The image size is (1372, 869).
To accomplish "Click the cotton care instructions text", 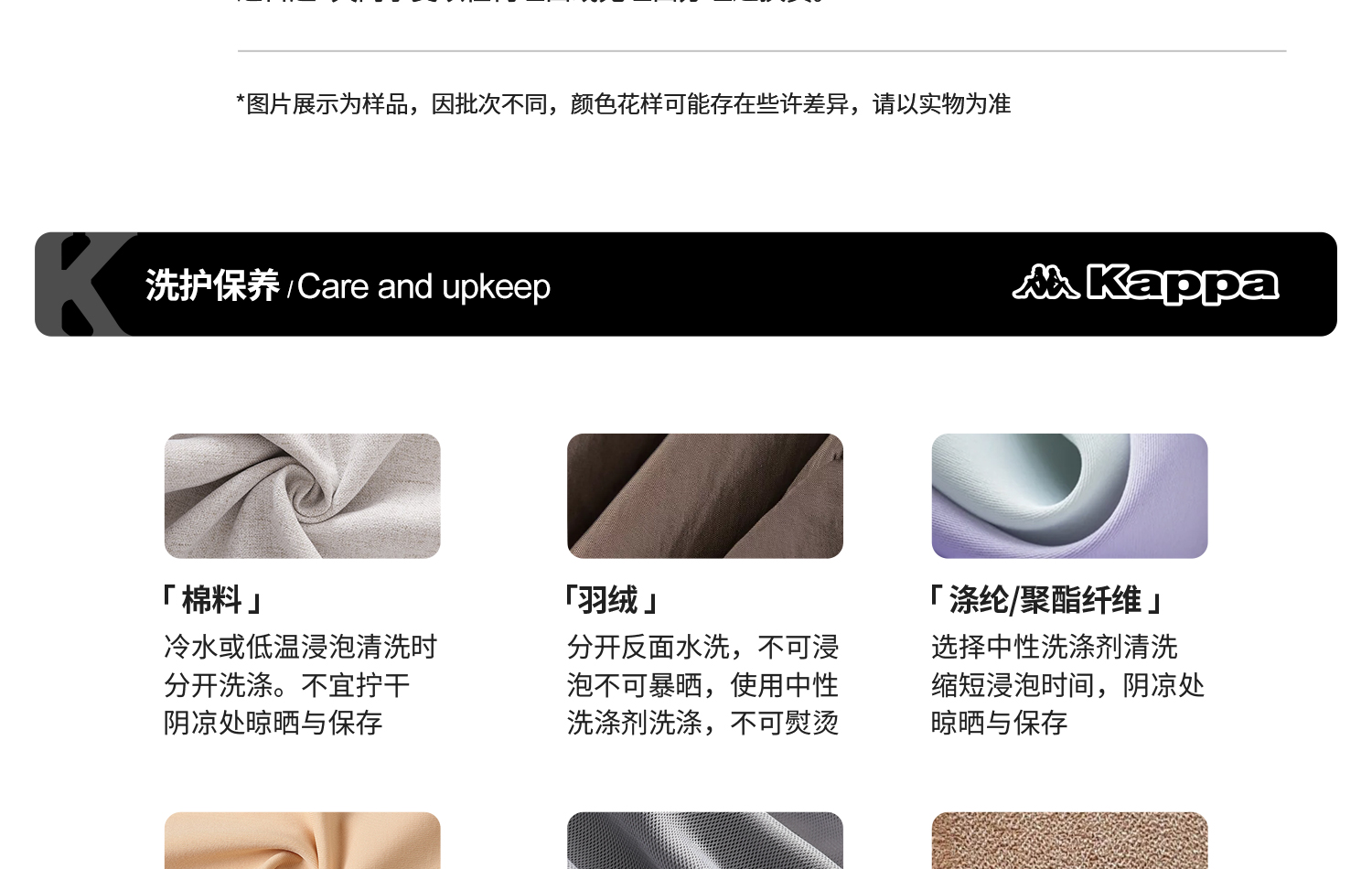I will click(x=301, y=685).
